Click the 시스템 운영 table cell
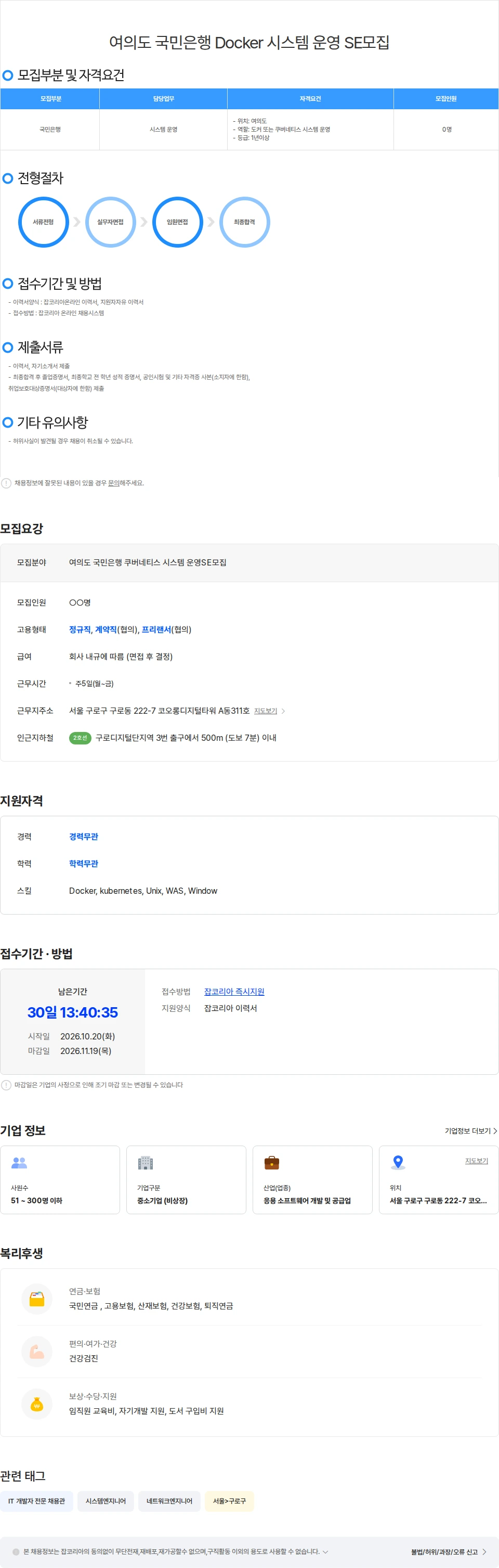This screenshot has width=499, height=1568. 164,130
